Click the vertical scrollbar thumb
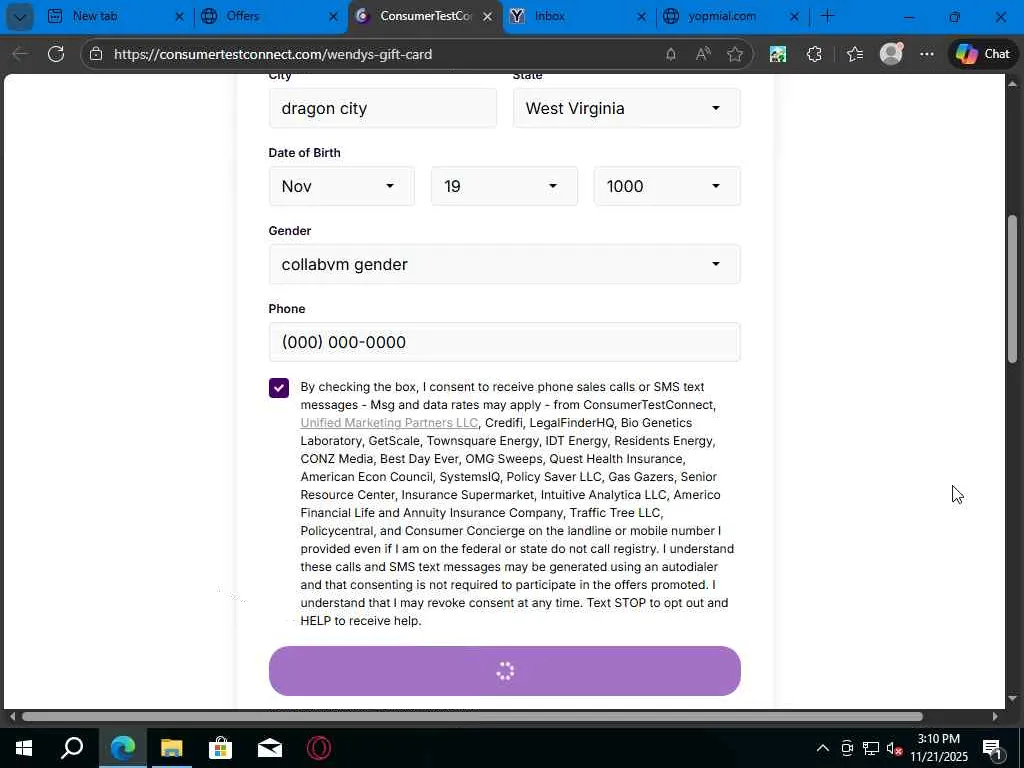 pyautogui.click(x=1012, y=289)
